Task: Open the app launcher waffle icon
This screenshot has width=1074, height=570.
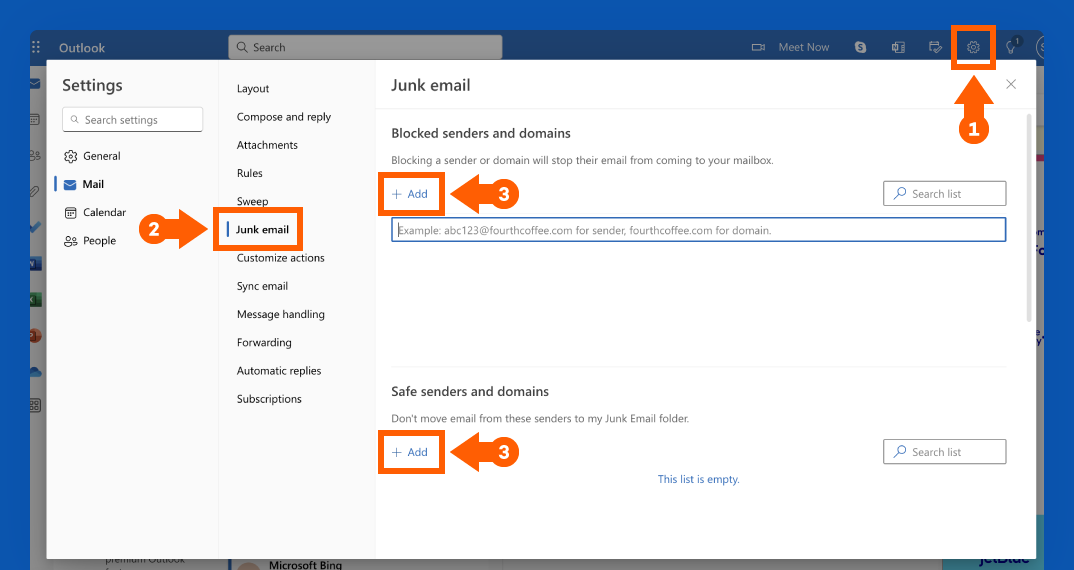Action: (x=36, y=47)
